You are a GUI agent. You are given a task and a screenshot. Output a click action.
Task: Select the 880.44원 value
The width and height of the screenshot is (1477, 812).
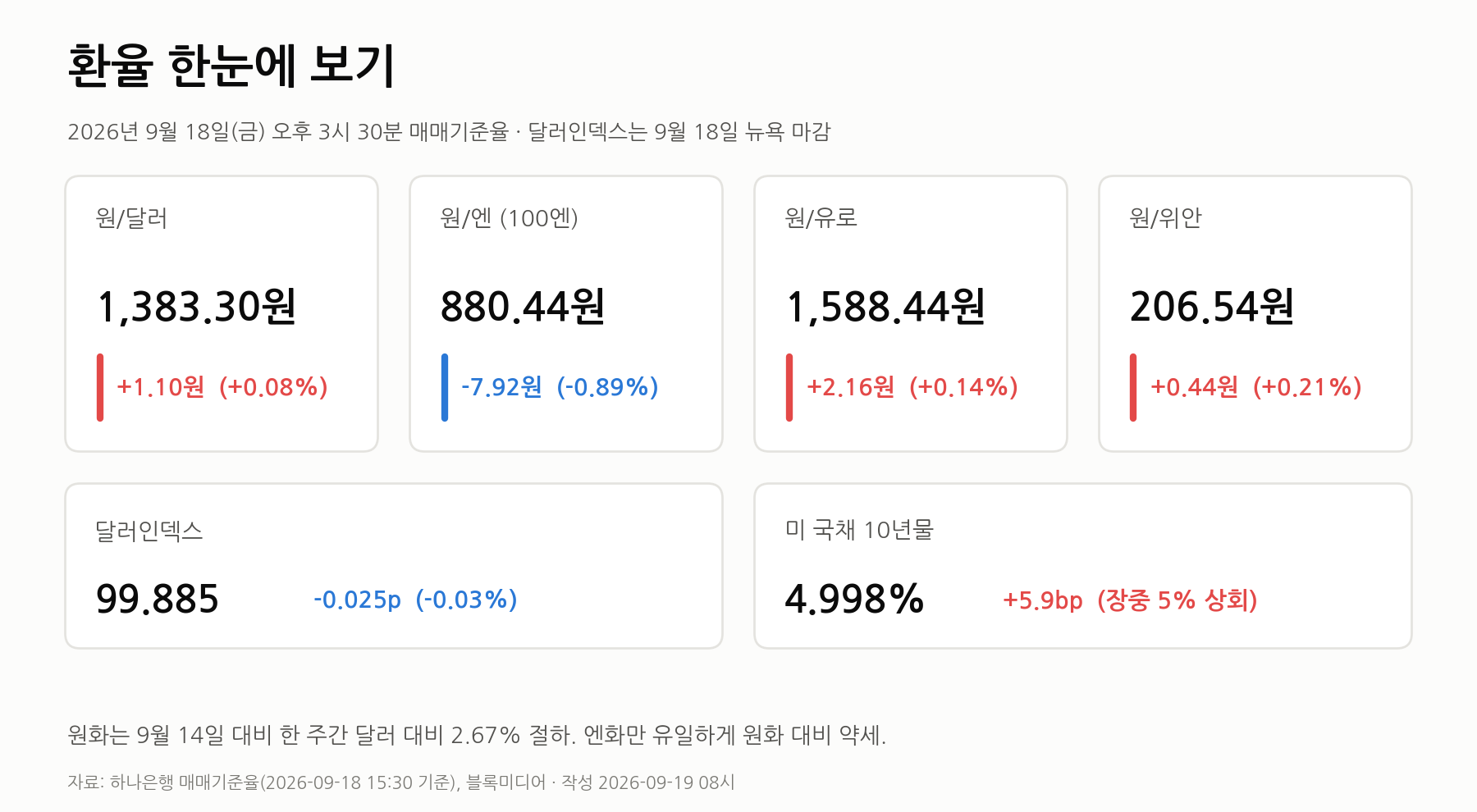tap(523, 307)
